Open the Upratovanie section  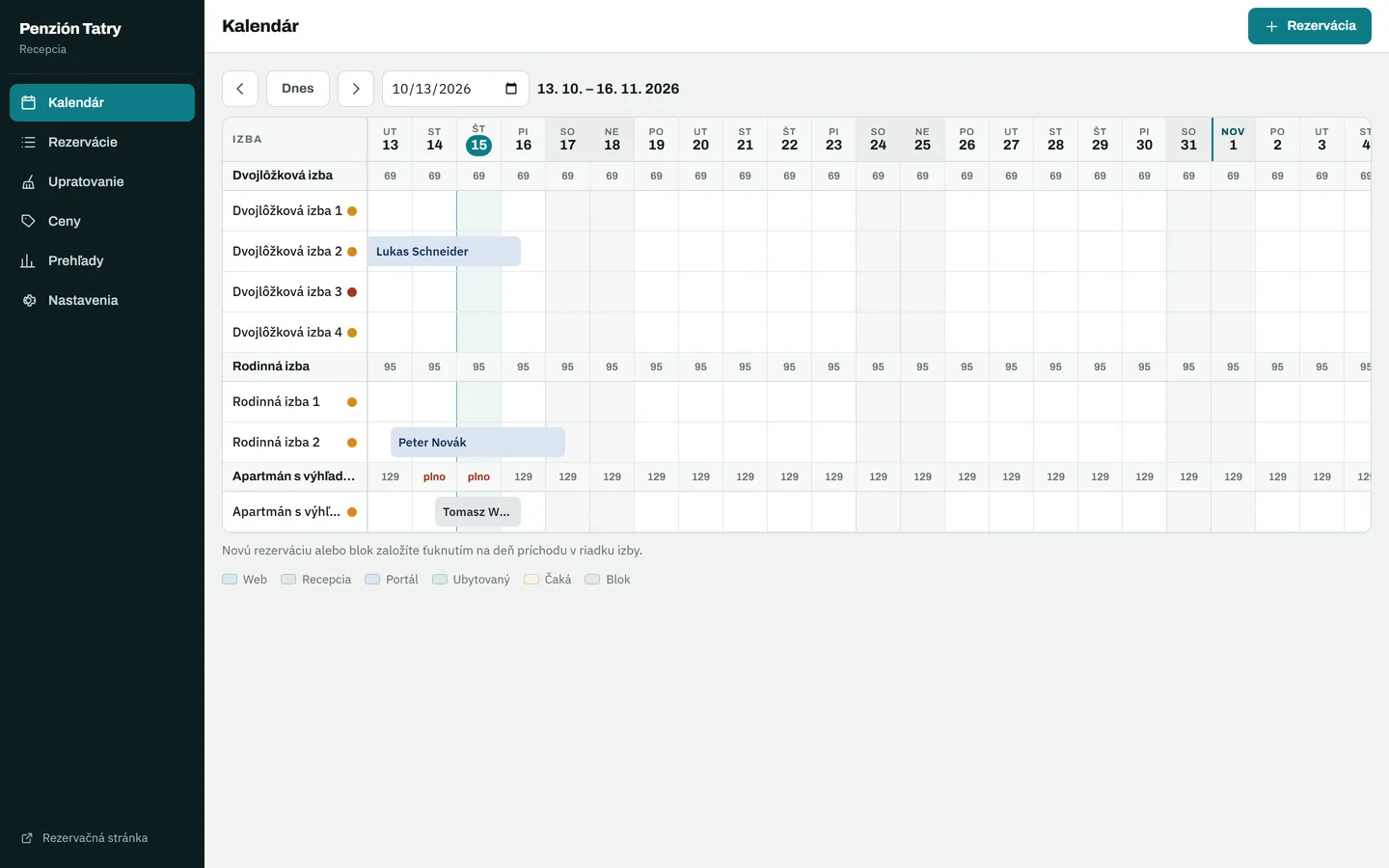coord(102,181)
